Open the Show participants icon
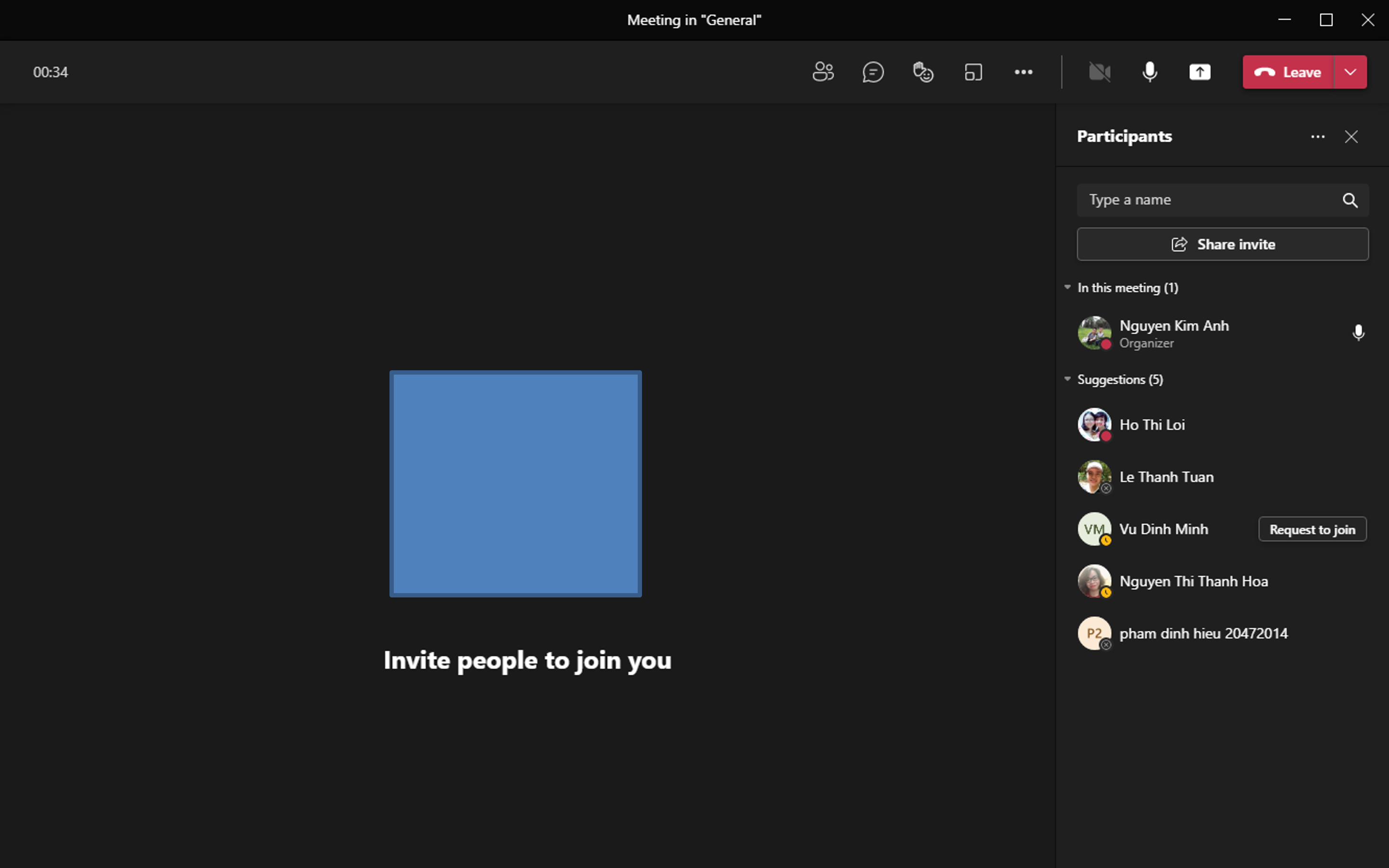1389x868 pixels. pos(823,72)
